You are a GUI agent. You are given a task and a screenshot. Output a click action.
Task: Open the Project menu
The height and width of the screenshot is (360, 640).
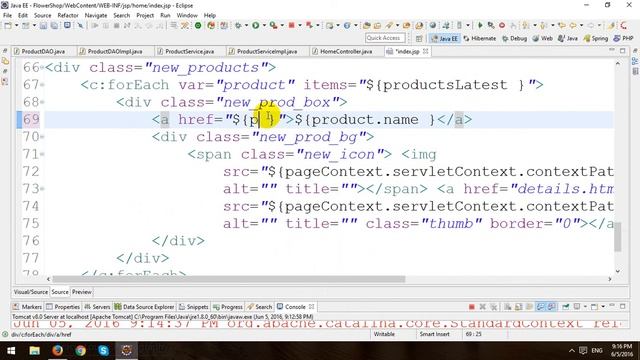point(145,15)
